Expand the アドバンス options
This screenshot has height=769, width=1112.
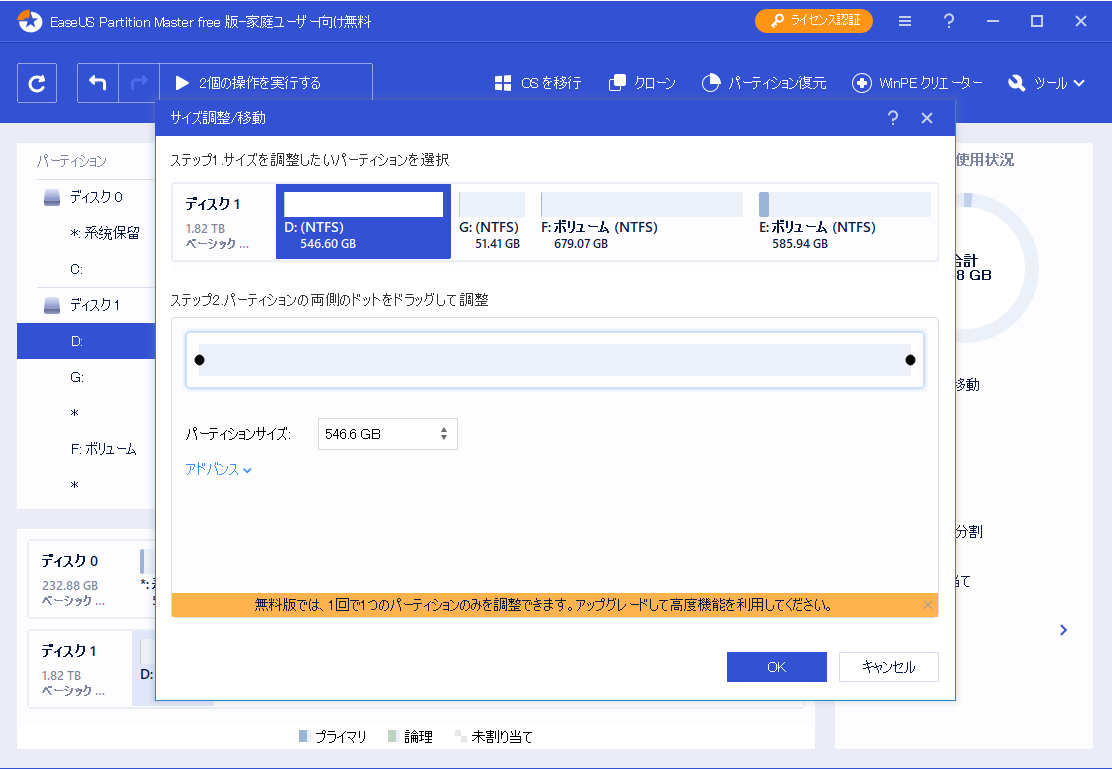218,470
